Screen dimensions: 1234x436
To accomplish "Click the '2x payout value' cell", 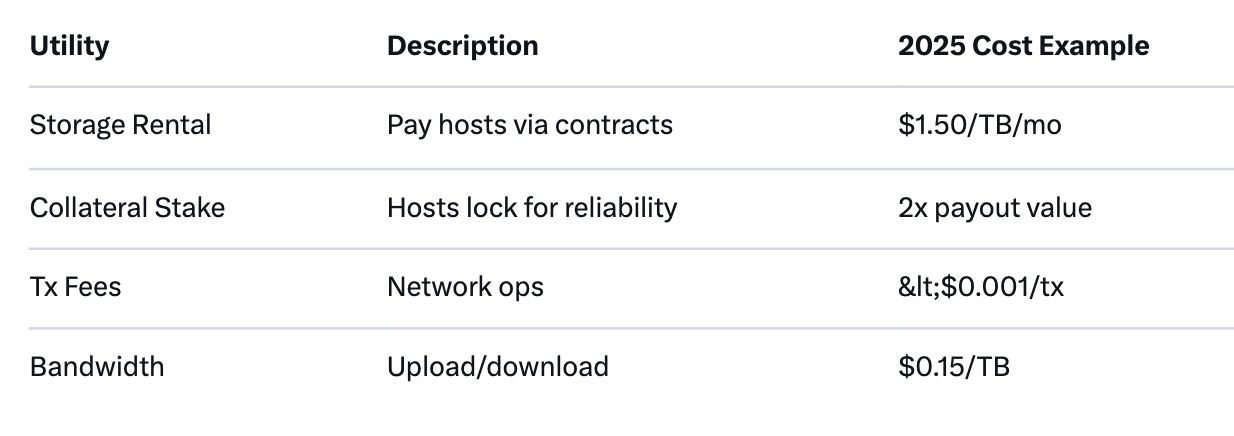I will click(x=994, y=207).
